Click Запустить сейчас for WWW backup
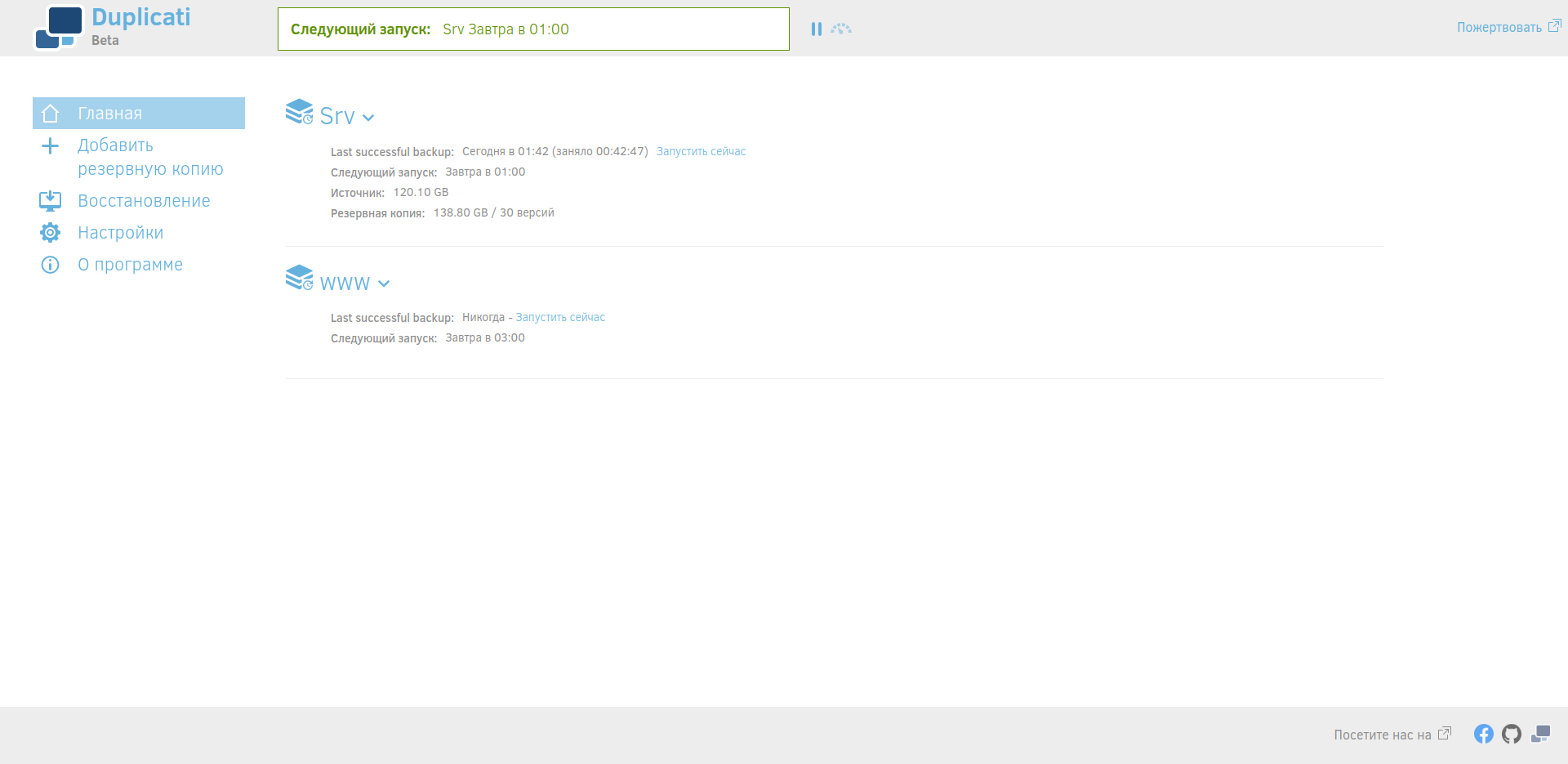This screenshot has width=1568, height=764. pyautogui.click(x=560, y=317)
